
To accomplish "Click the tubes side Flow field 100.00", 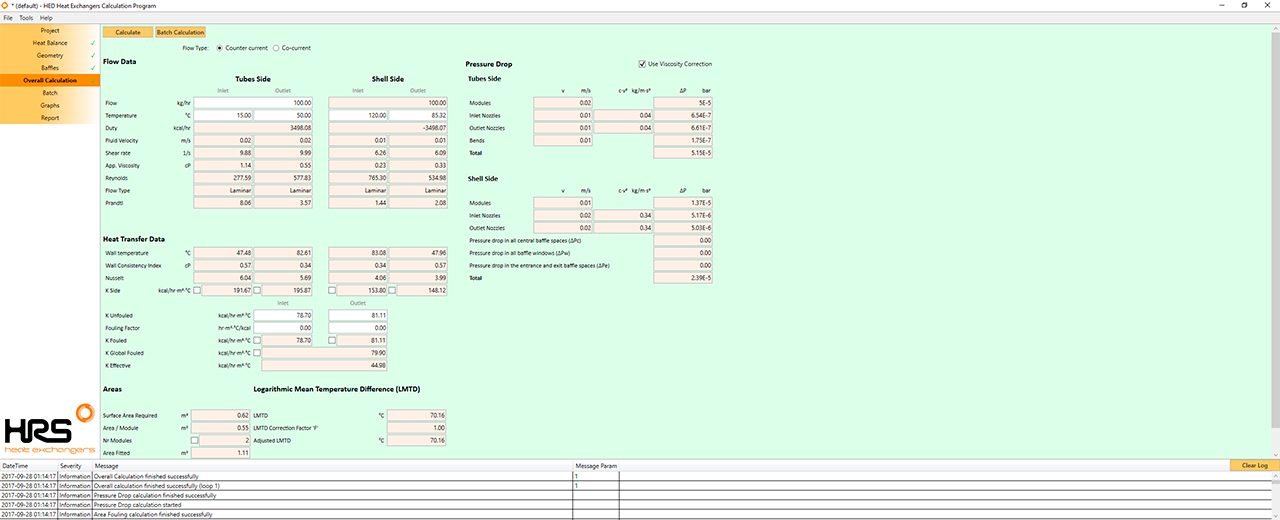I will click(x=253, y=103).
